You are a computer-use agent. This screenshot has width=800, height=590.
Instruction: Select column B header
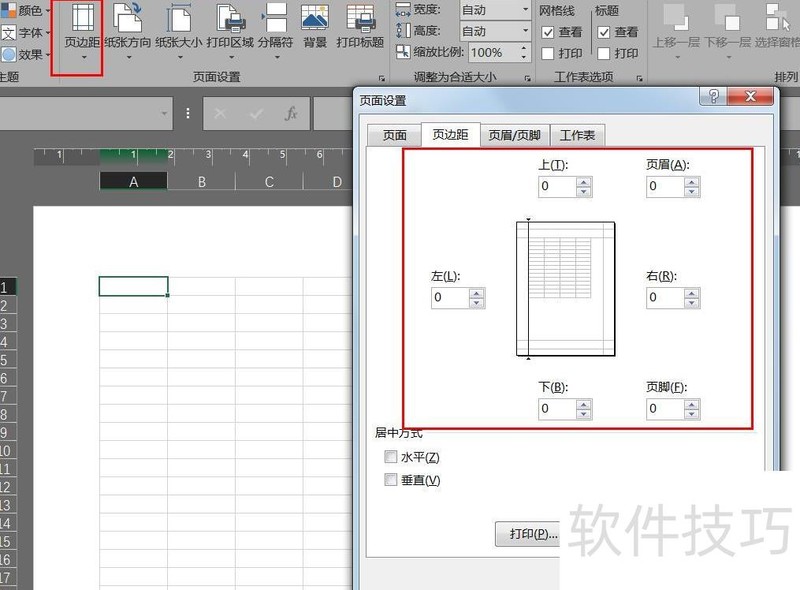pos(201,182)
